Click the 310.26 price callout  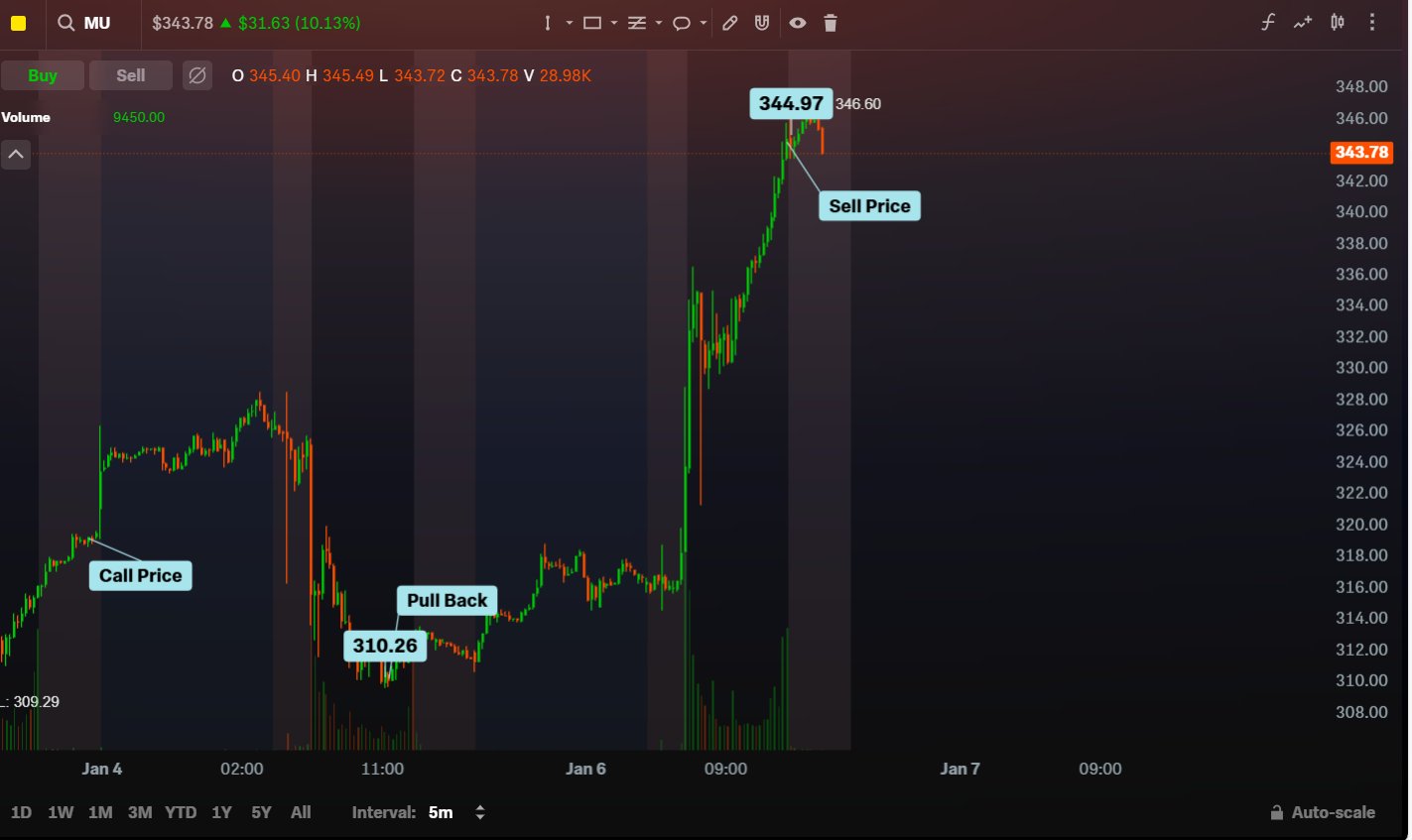click(x=385, y=646)
